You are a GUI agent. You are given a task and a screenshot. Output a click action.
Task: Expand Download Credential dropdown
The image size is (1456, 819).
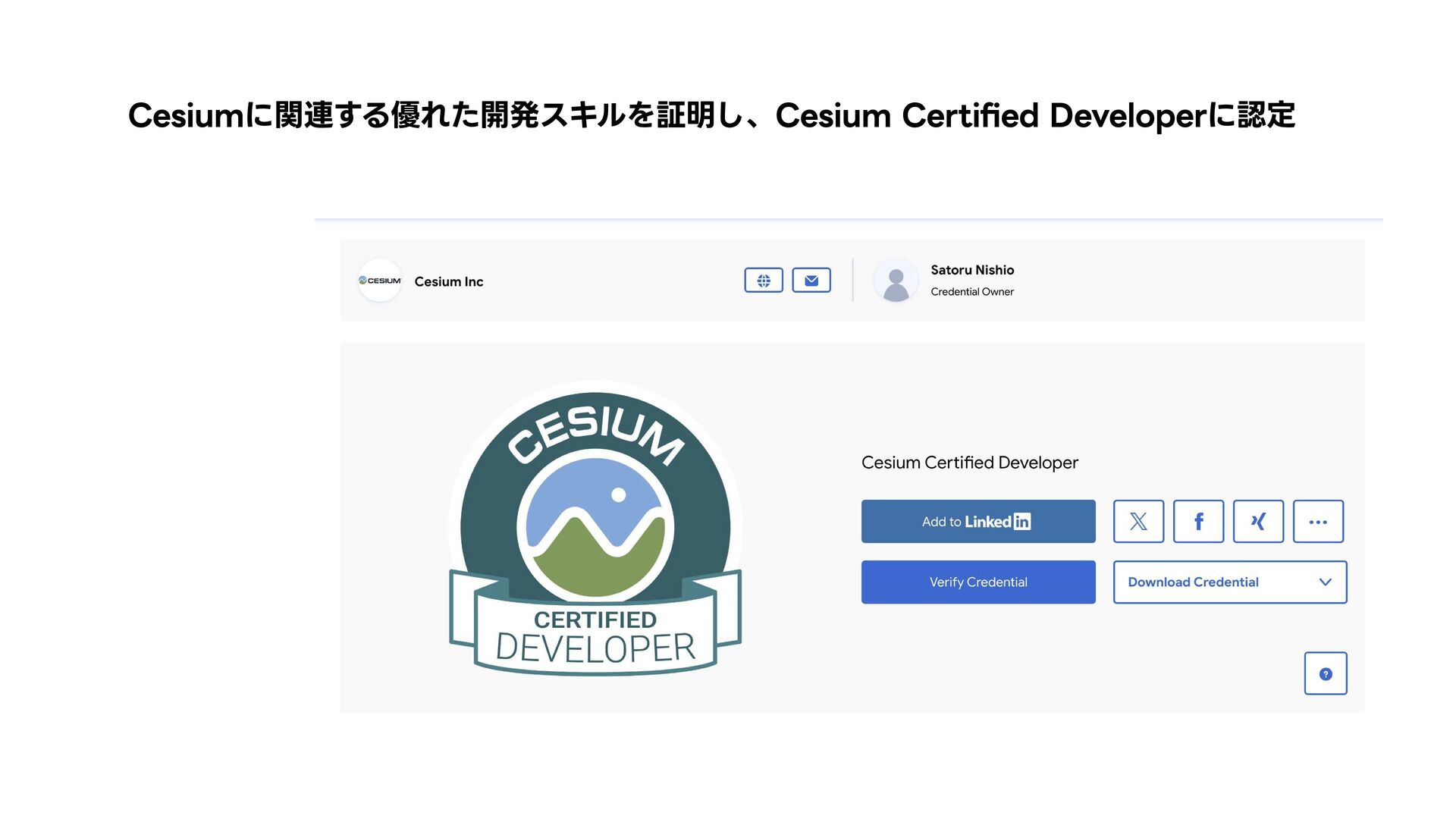pos(1230,582)
